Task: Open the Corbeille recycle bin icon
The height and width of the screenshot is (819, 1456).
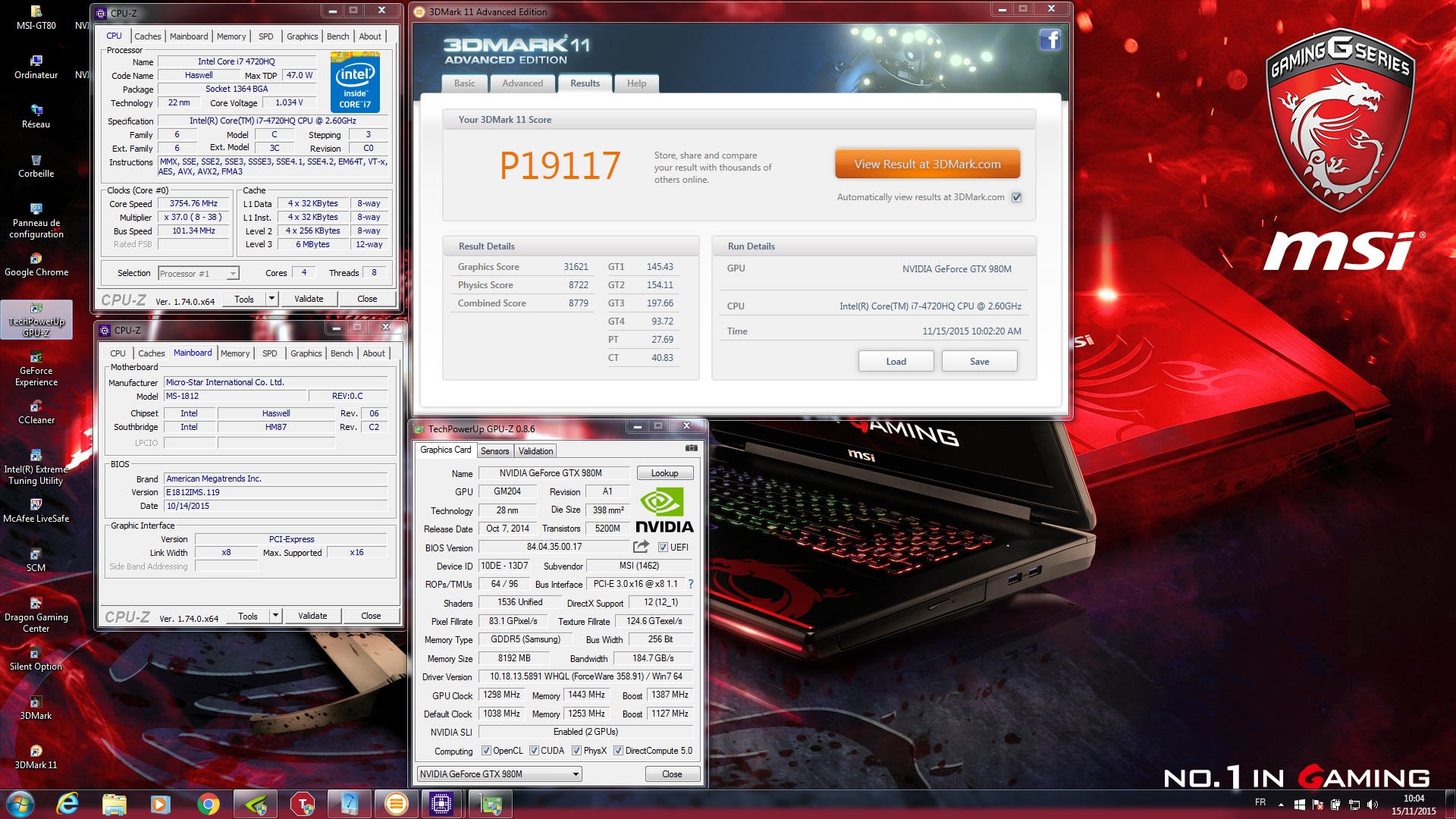Action: coord(36,165)
